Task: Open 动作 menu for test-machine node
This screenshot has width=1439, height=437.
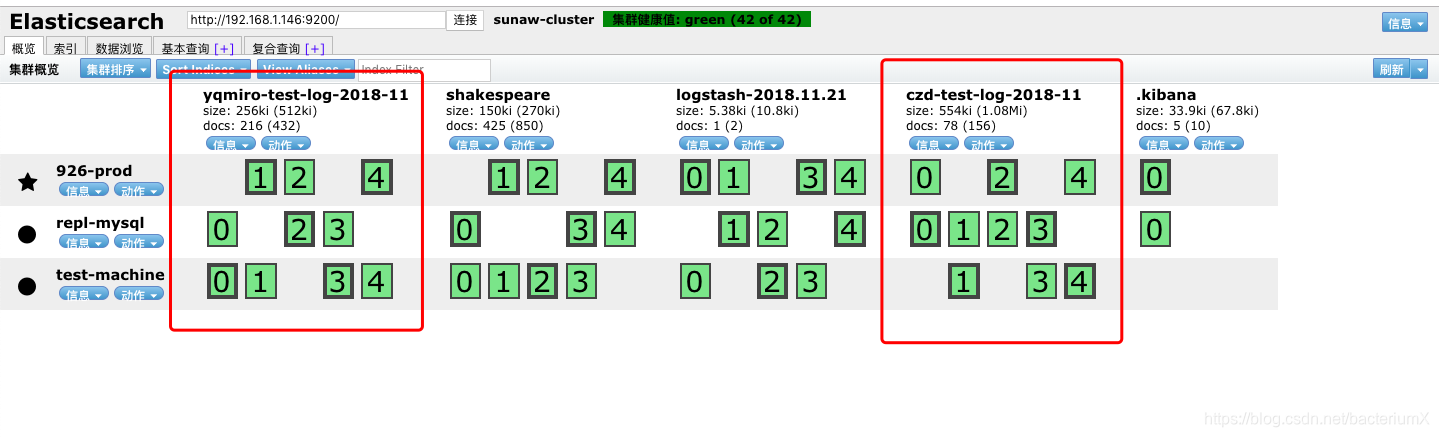Action: point(139,294)
